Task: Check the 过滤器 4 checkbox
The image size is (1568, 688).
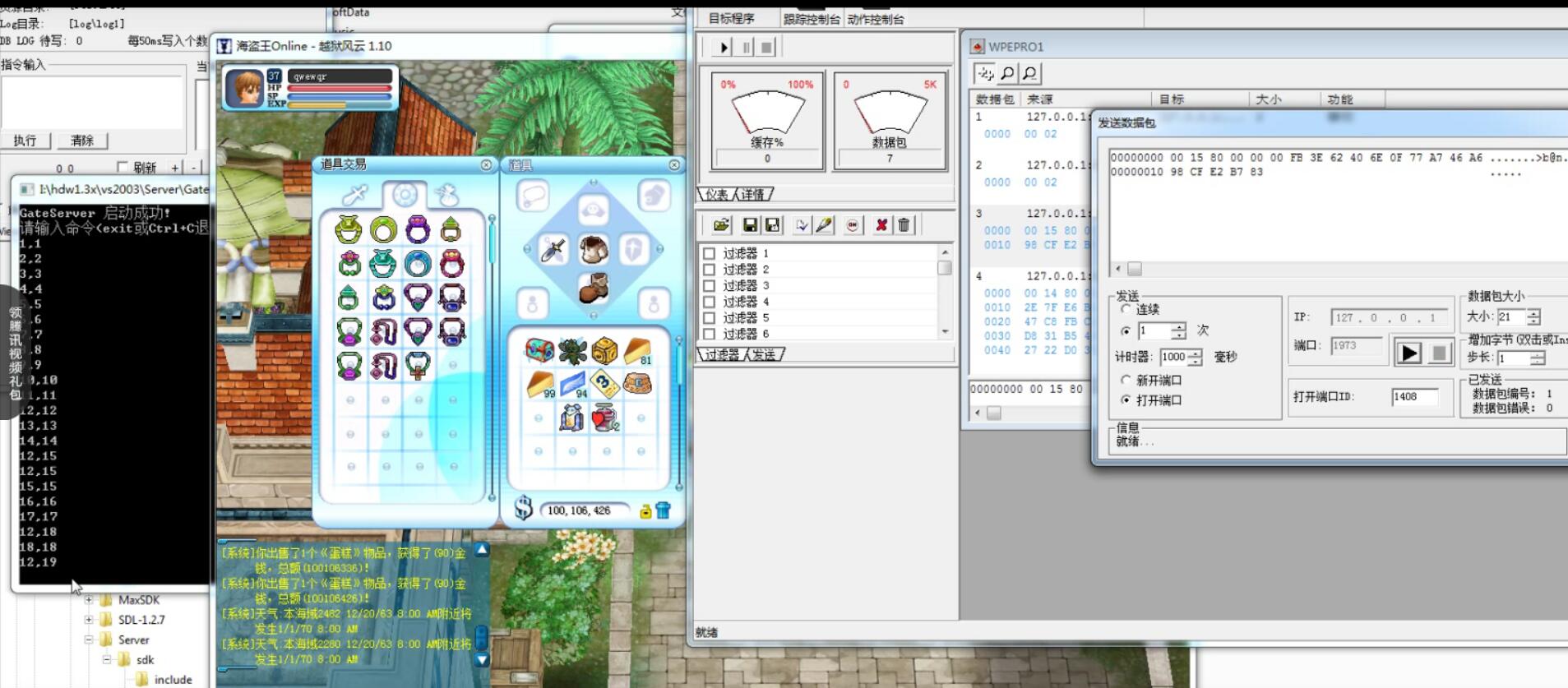Action: click(x=709, y=302)
